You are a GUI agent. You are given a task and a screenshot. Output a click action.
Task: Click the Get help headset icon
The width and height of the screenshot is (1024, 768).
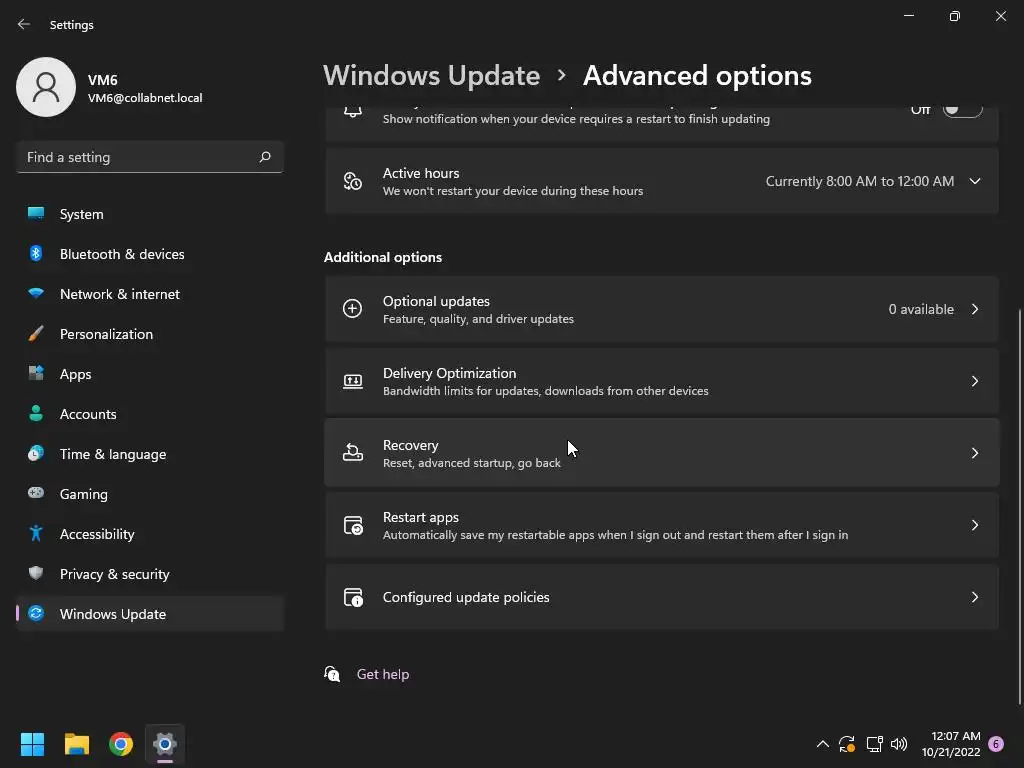[x=332, y=674]
